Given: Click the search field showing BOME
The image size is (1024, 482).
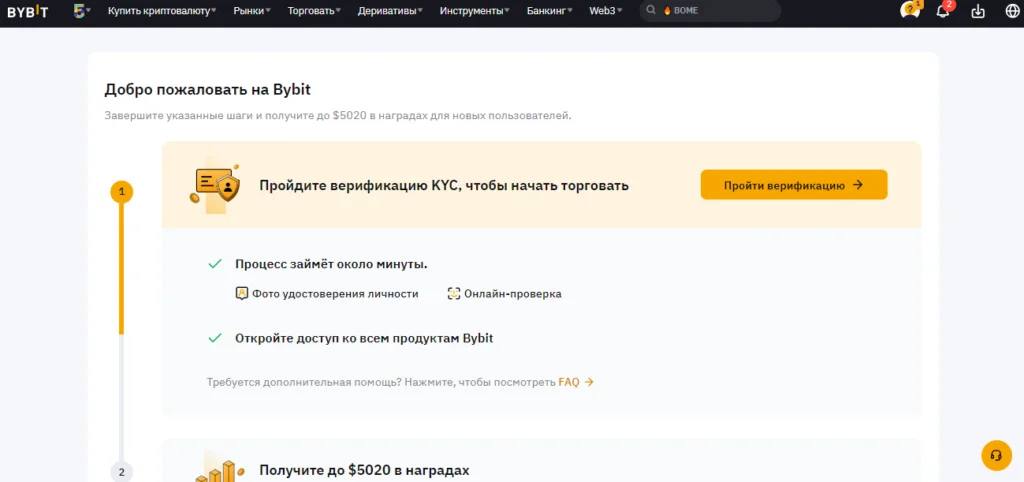Looking at the screenshot, I should tap(710, 11).
